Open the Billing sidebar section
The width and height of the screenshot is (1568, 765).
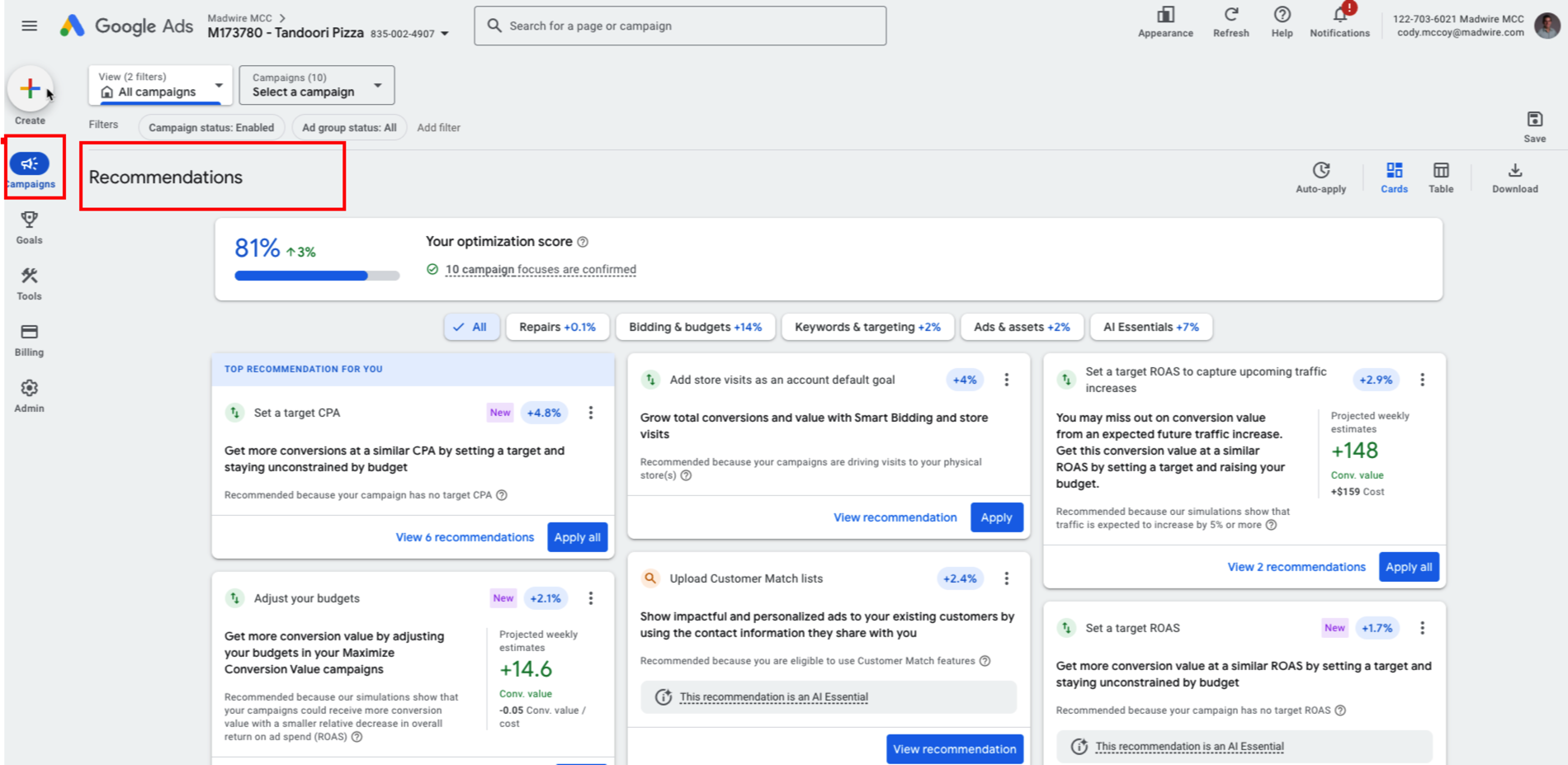coord(29,339)
